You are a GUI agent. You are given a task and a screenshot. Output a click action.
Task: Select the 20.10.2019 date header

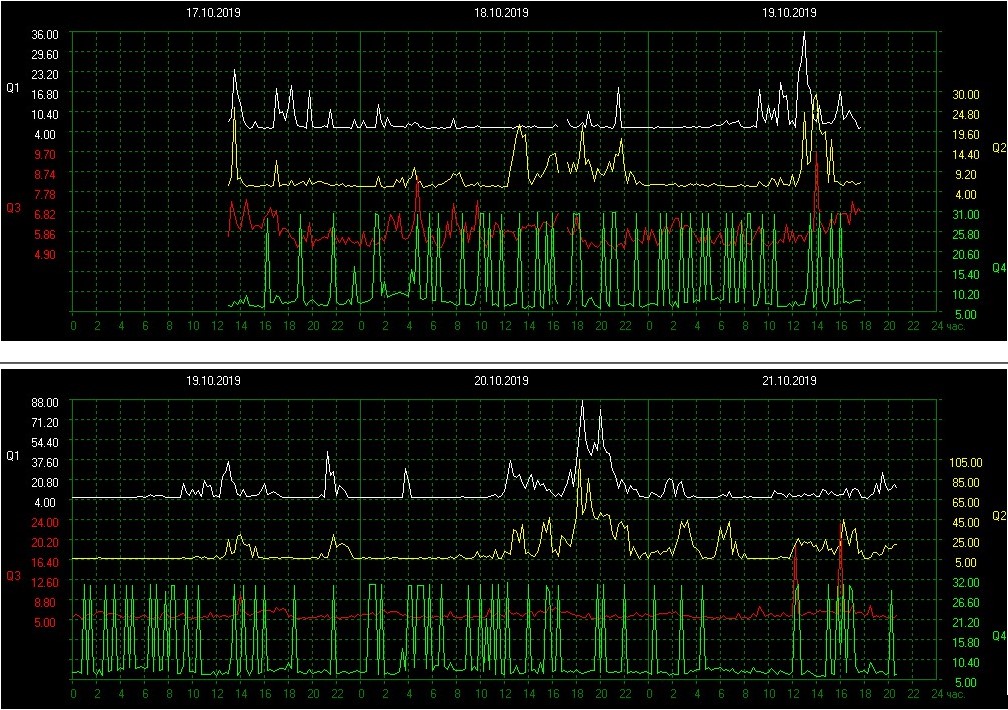(x=501, y=381)
